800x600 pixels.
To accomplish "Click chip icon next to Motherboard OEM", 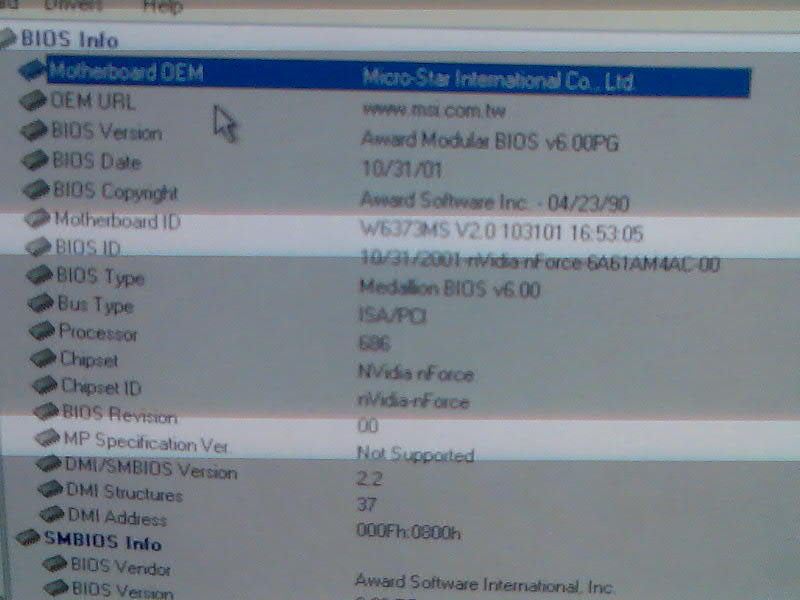I will pos(32,69).
